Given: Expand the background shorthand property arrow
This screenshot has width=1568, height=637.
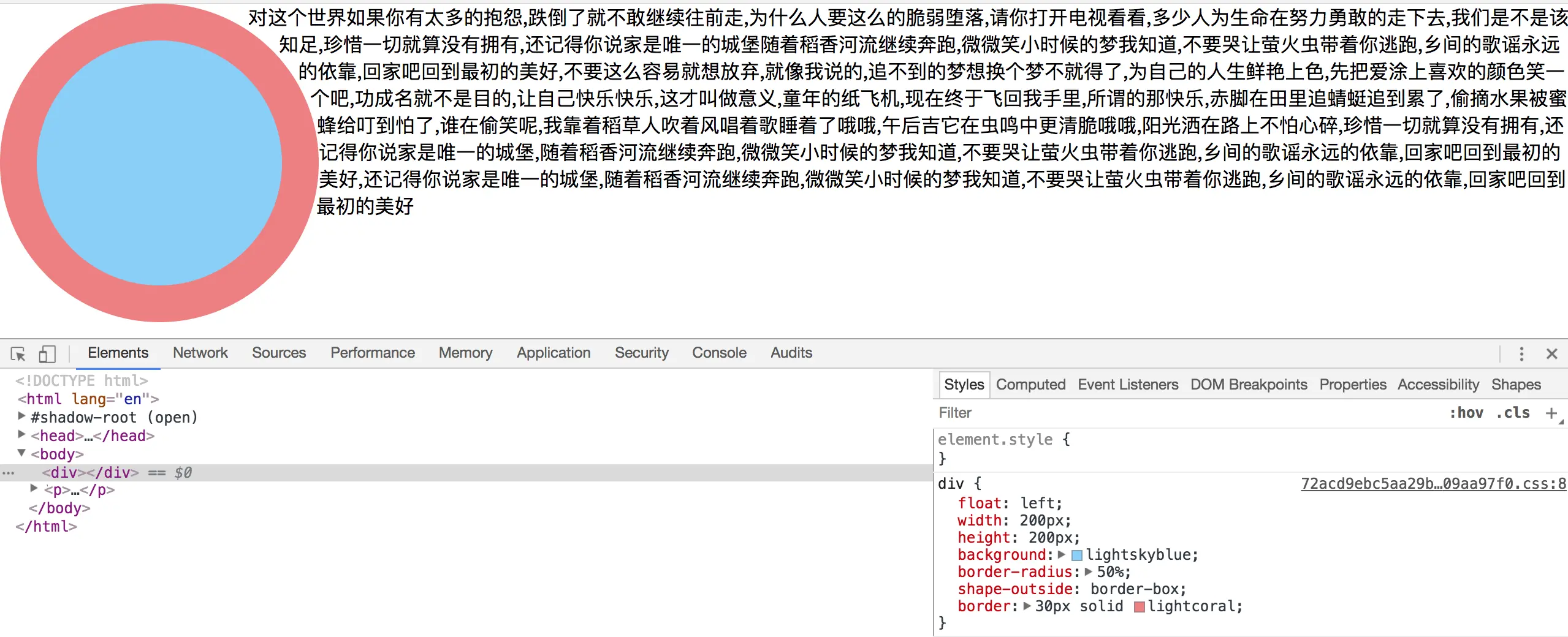Looking at the screenshot, I should point(1062,554).
